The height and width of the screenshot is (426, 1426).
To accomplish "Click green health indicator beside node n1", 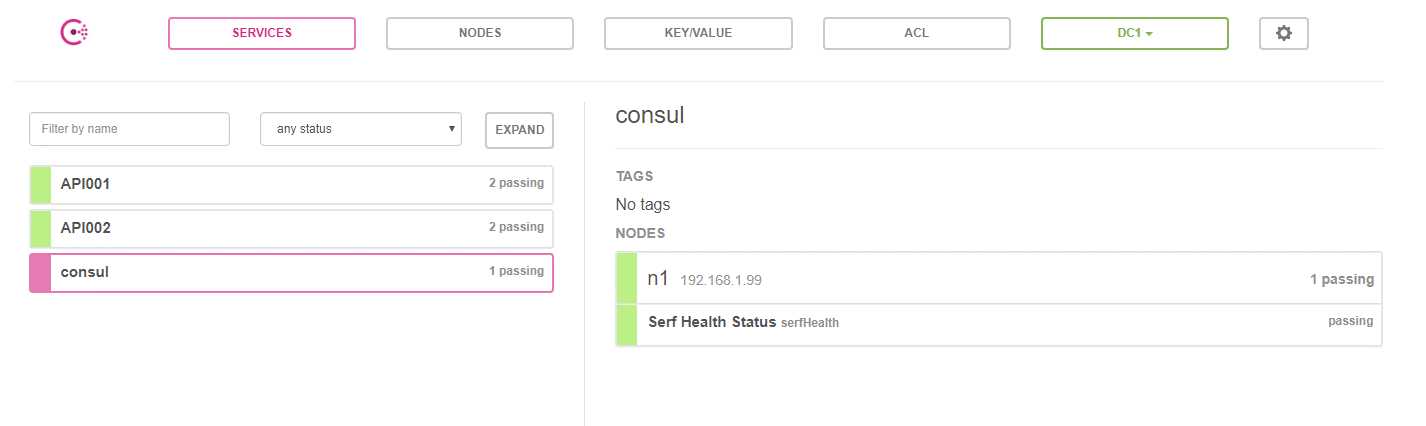I will tap(627, 279).
